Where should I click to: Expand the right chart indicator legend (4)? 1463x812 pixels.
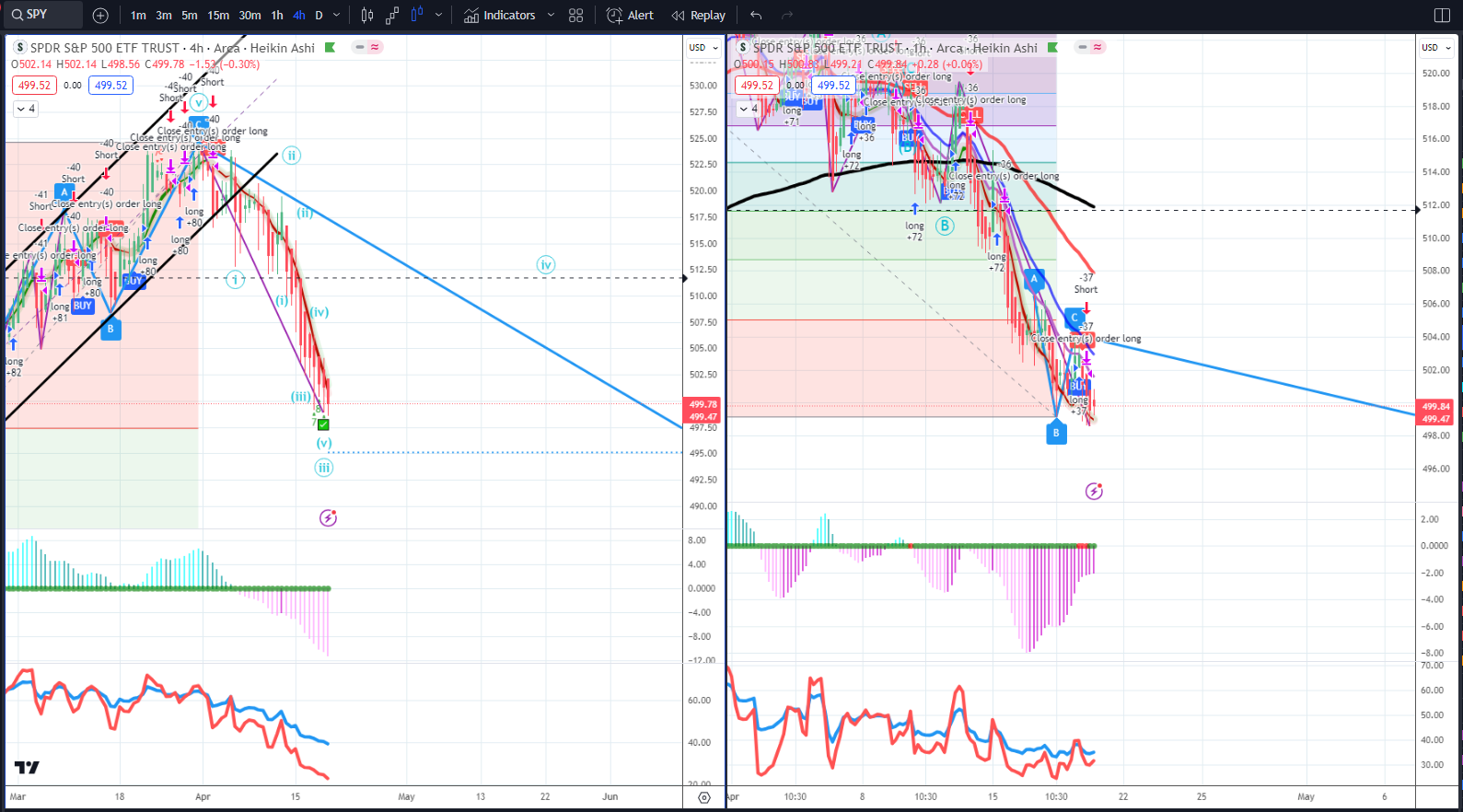[749, 109]
